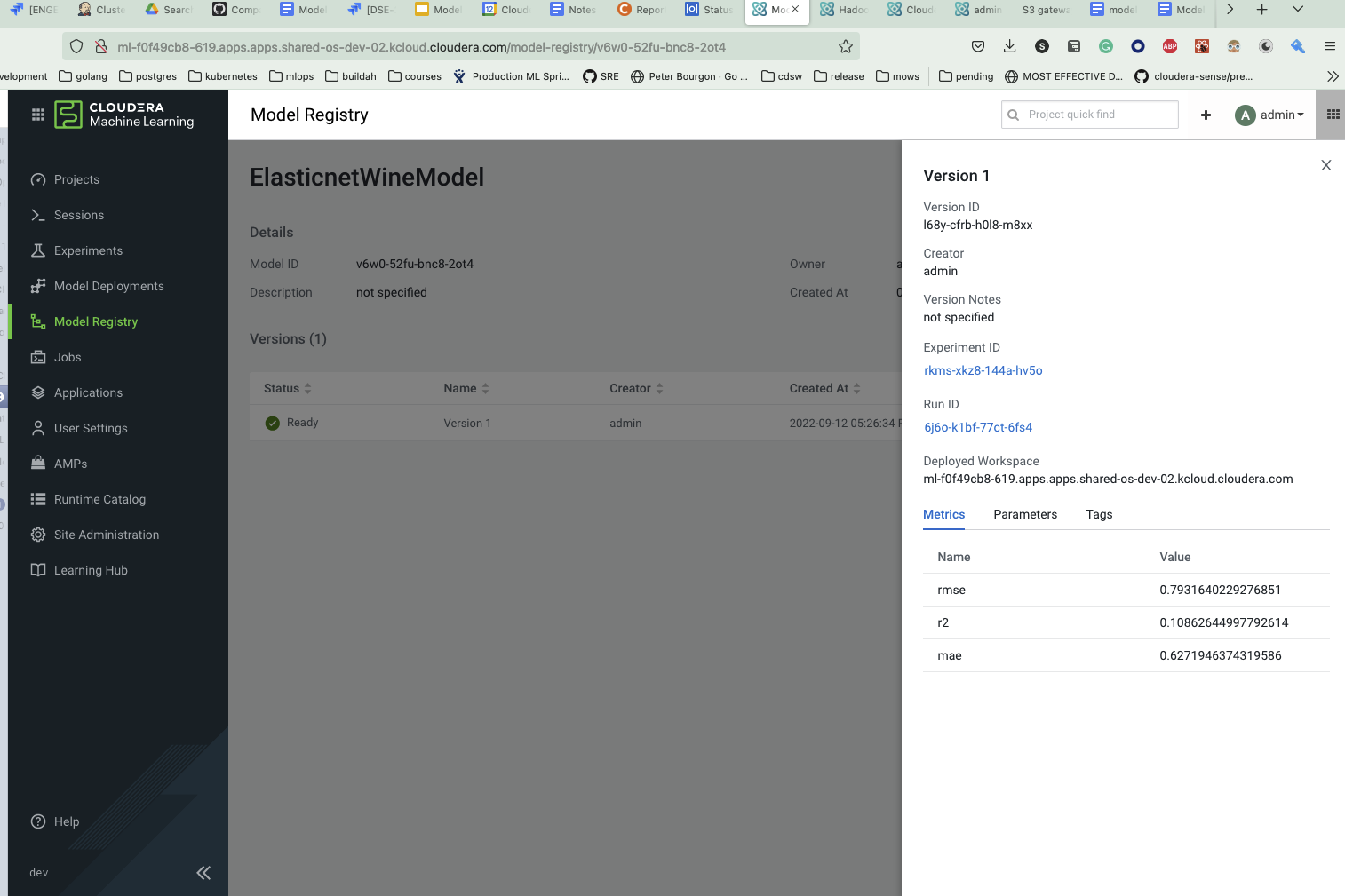
Task: Go to Experiments in the sidebar
Action: (x=88, y=250)
